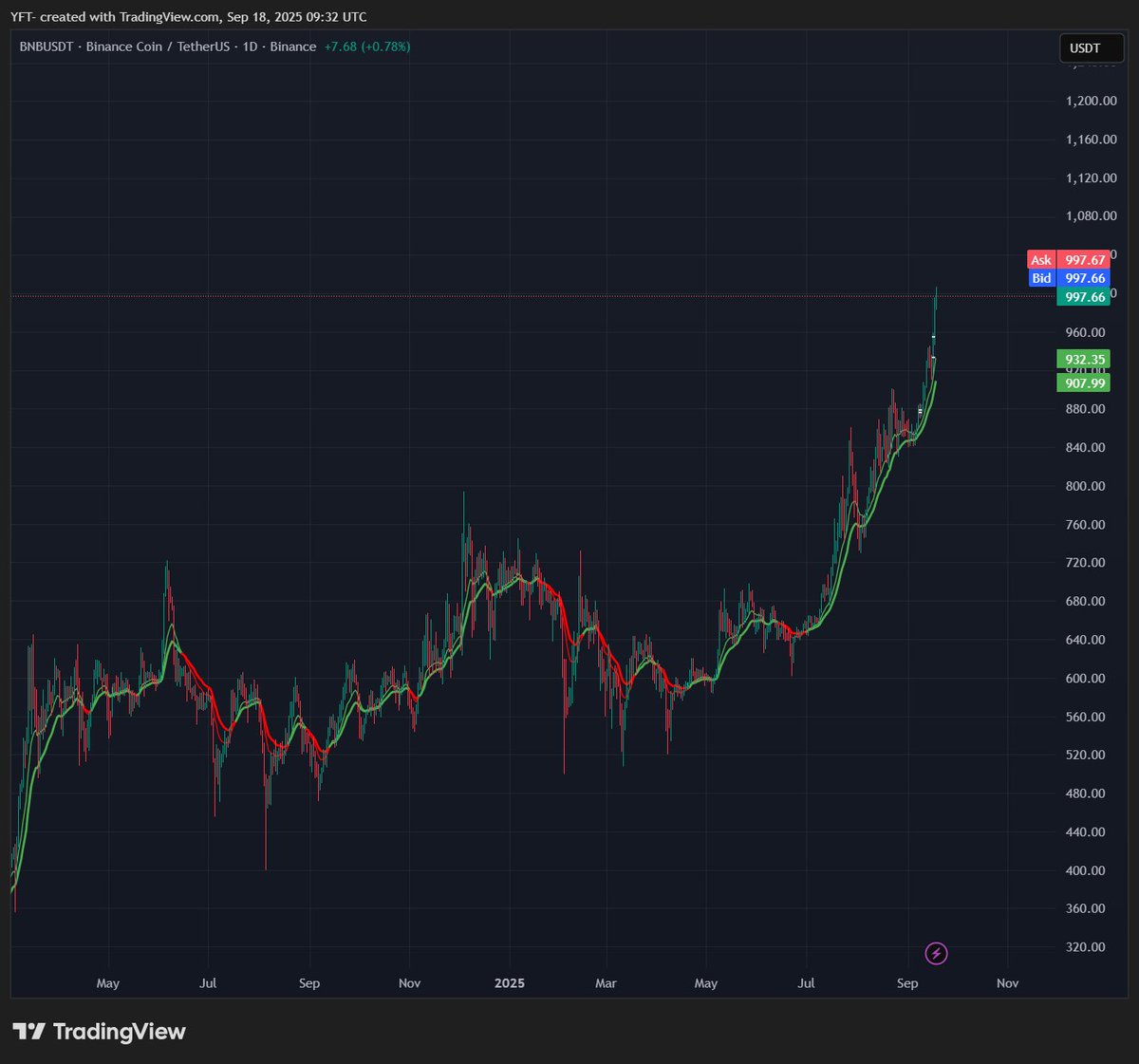
Task: Click the green 932.35 price tag
Action: [x=1084, y=360]
